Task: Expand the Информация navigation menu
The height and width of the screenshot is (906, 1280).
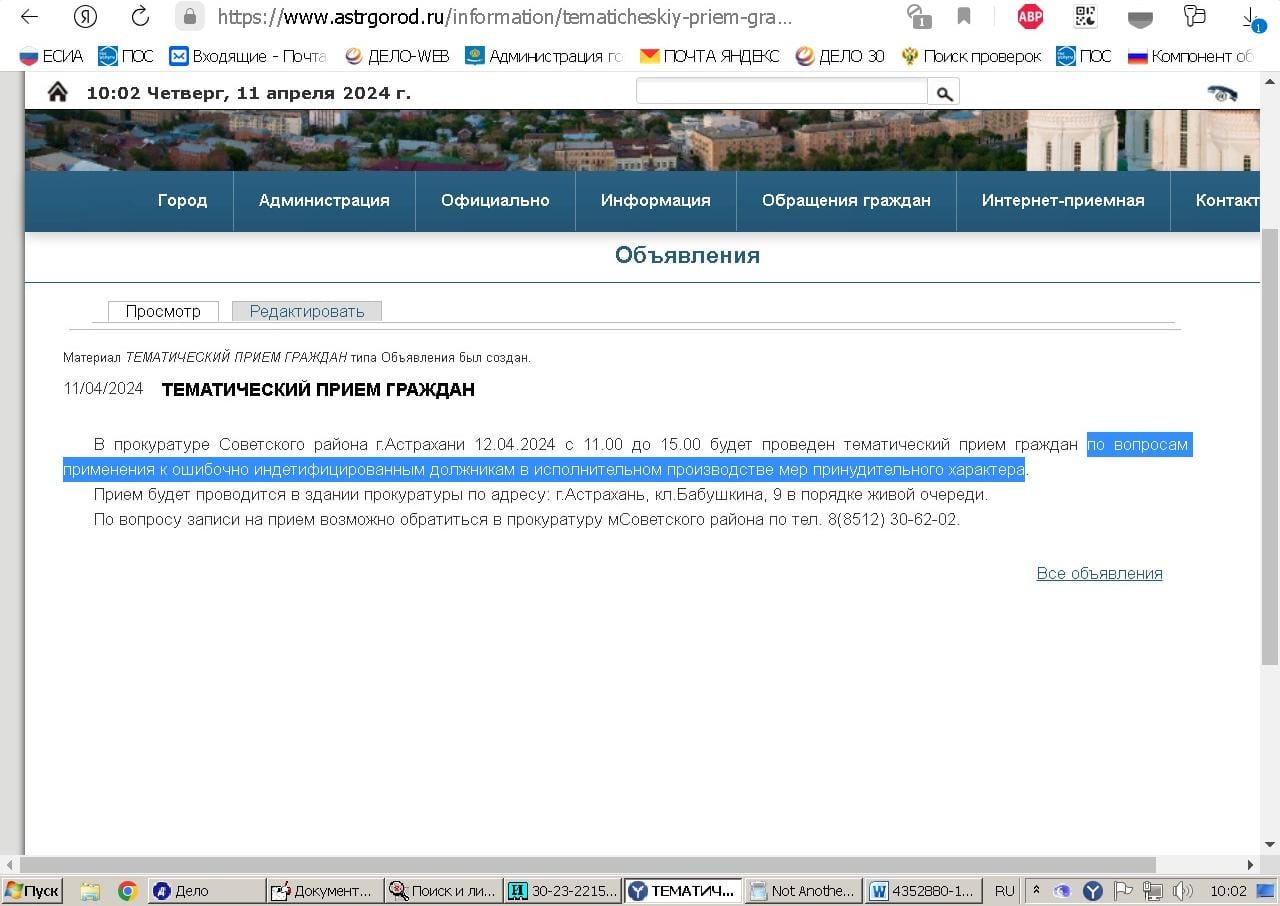Action: [655, 200]
